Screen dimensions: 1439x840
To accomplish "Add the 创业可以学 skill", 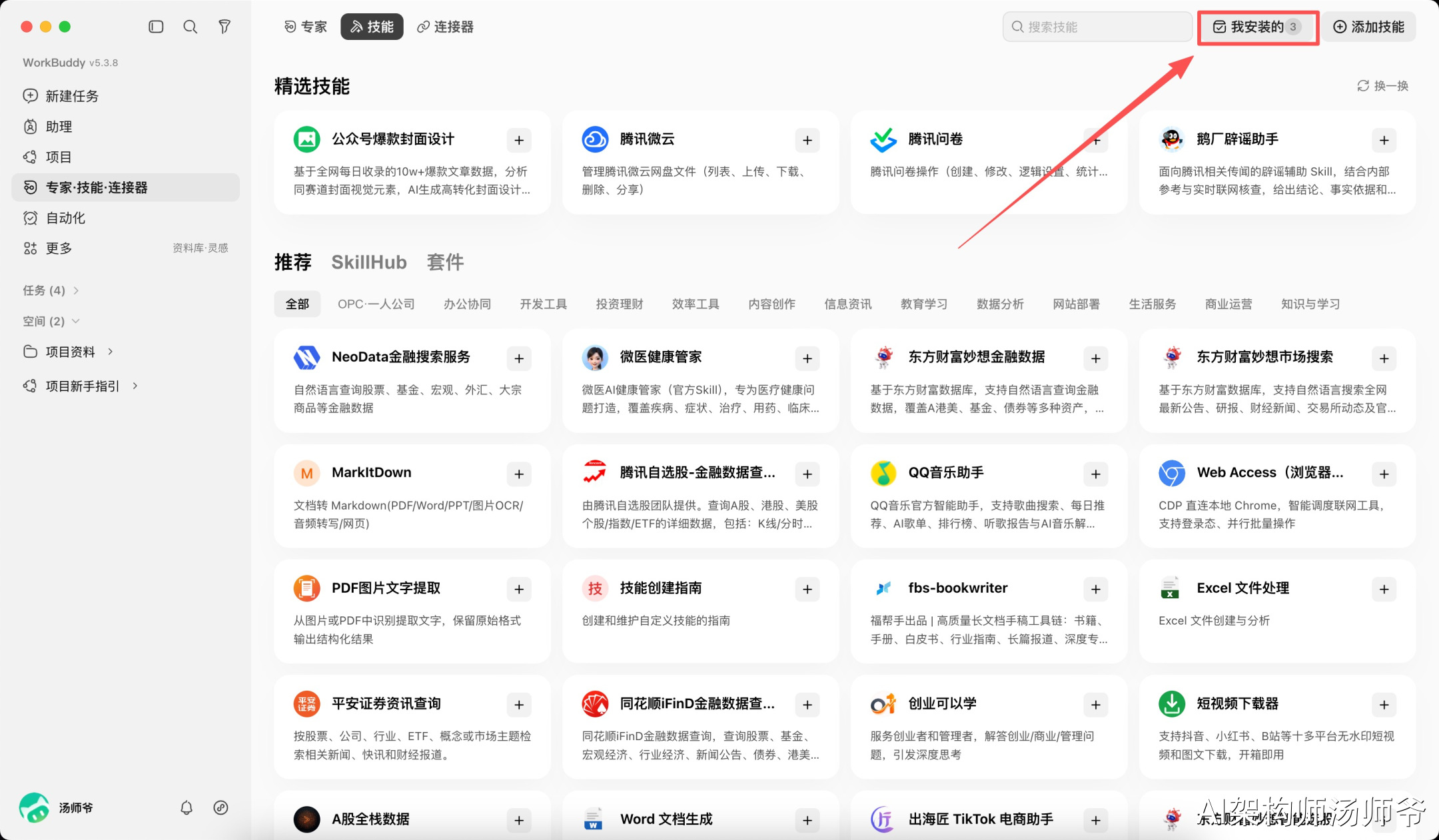I will (x=1096, y=705).
